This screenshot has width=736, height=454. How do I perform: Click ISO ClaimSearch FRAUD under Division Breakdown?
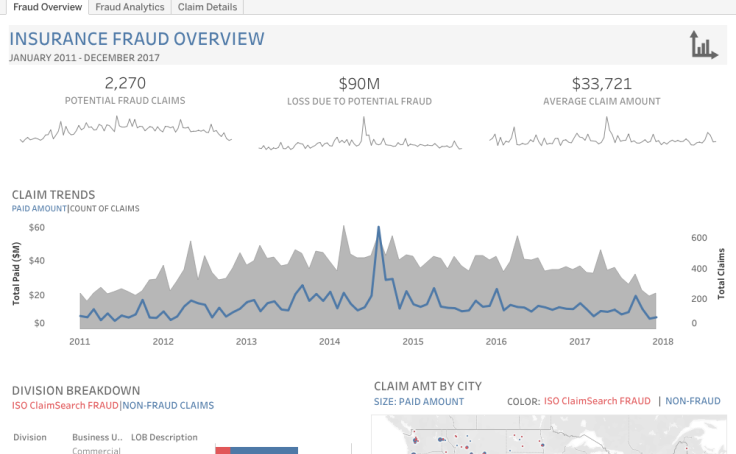click(x=65, y=406)
